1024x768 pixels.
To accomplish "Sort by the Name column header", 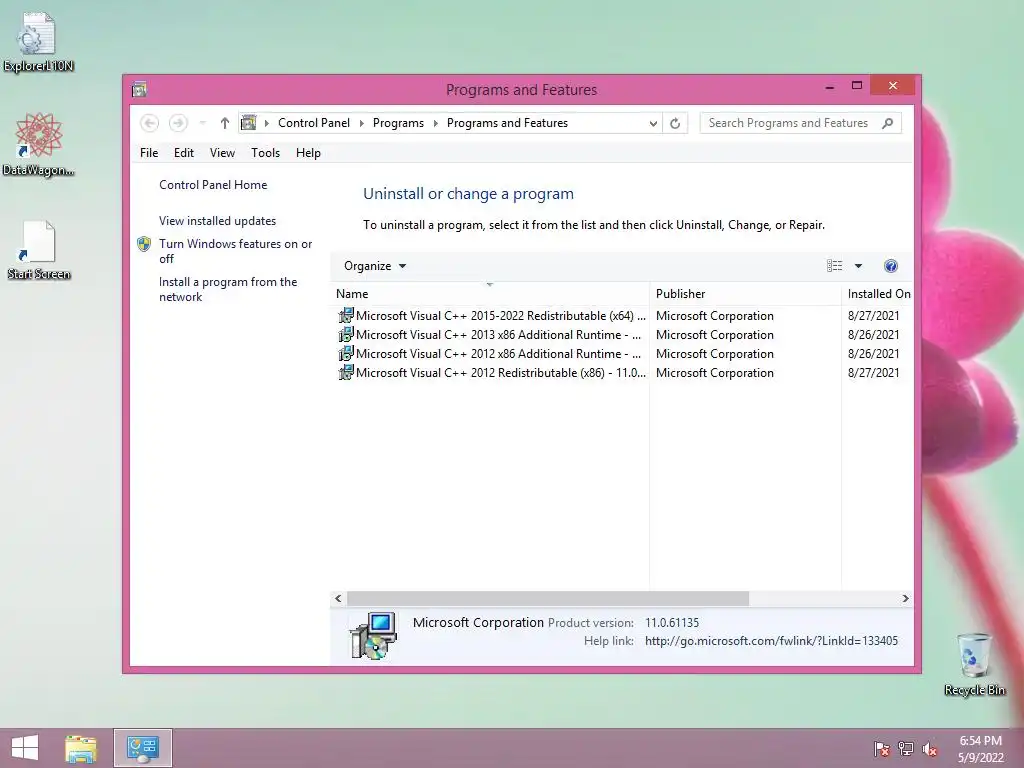I will pyautogui.click(x=490, y=294).
